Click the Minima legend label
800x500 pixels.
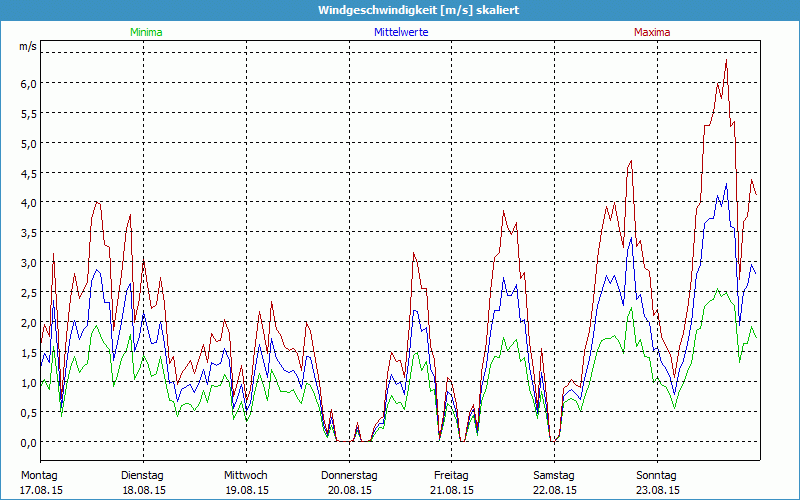tap(146, 32)
